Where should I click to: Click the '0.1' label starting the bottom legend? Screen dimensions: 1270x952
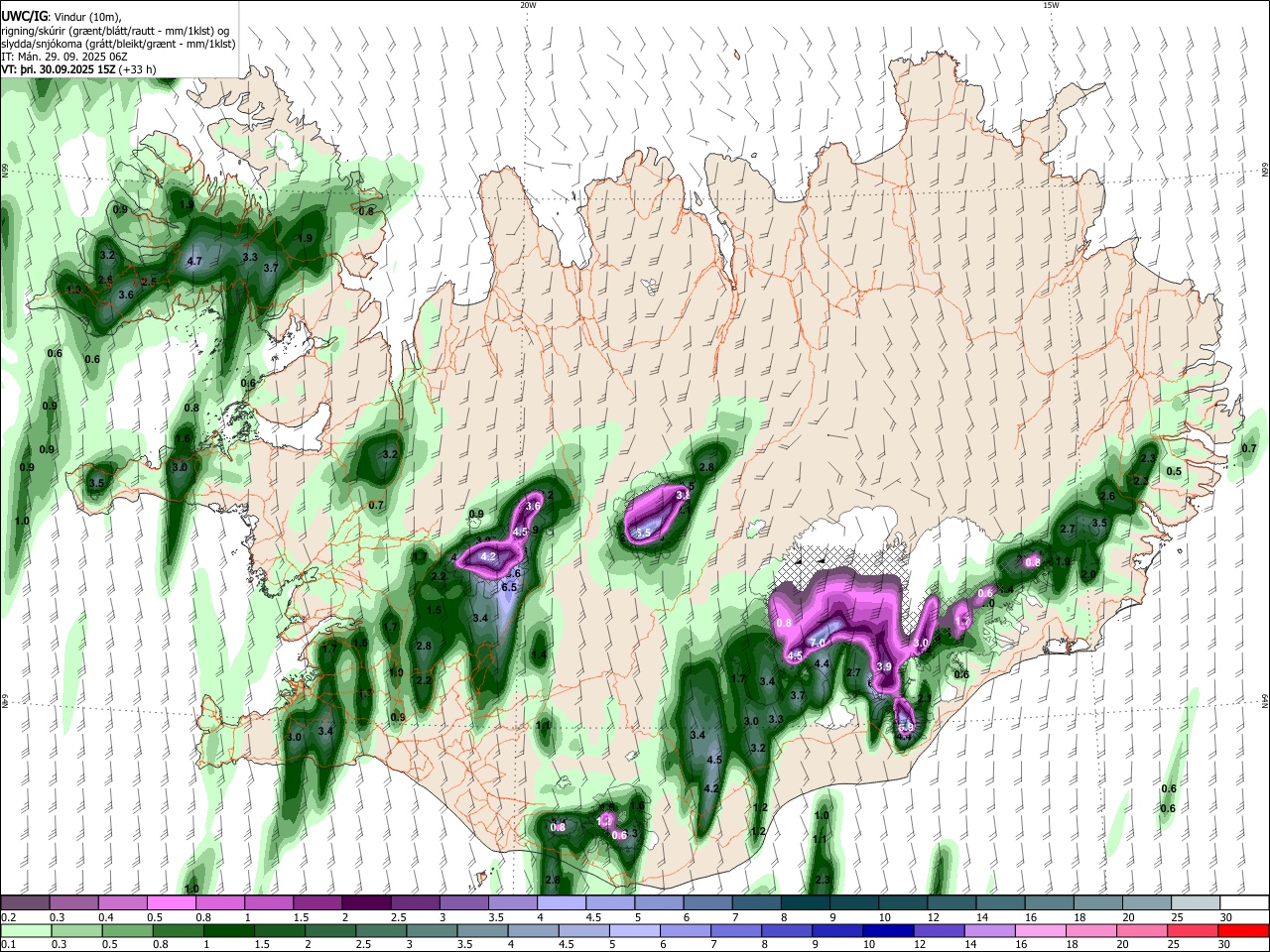(9, 945)
